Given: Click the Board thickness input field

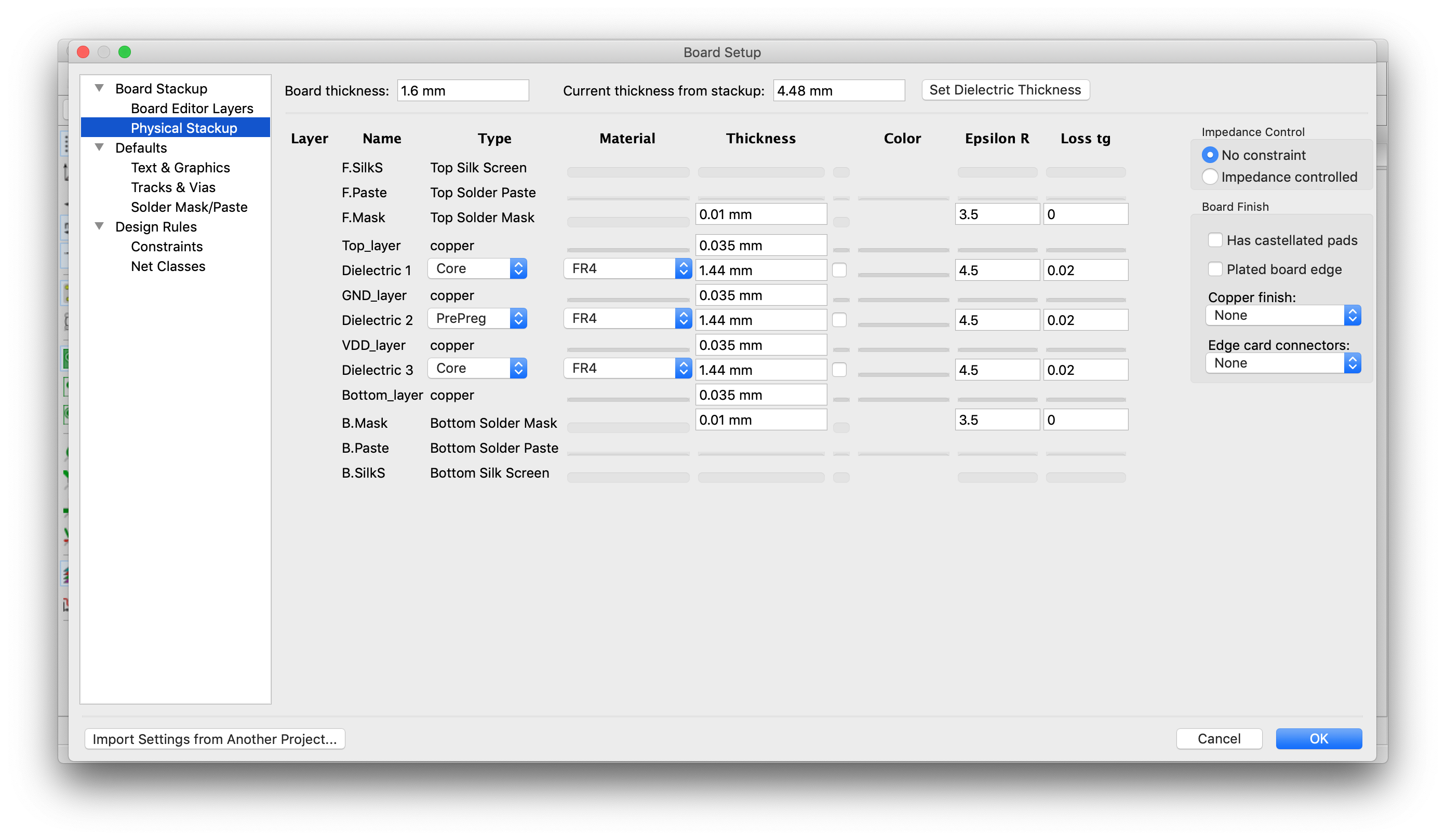Looking at the screenshot, I should (462, 91).
